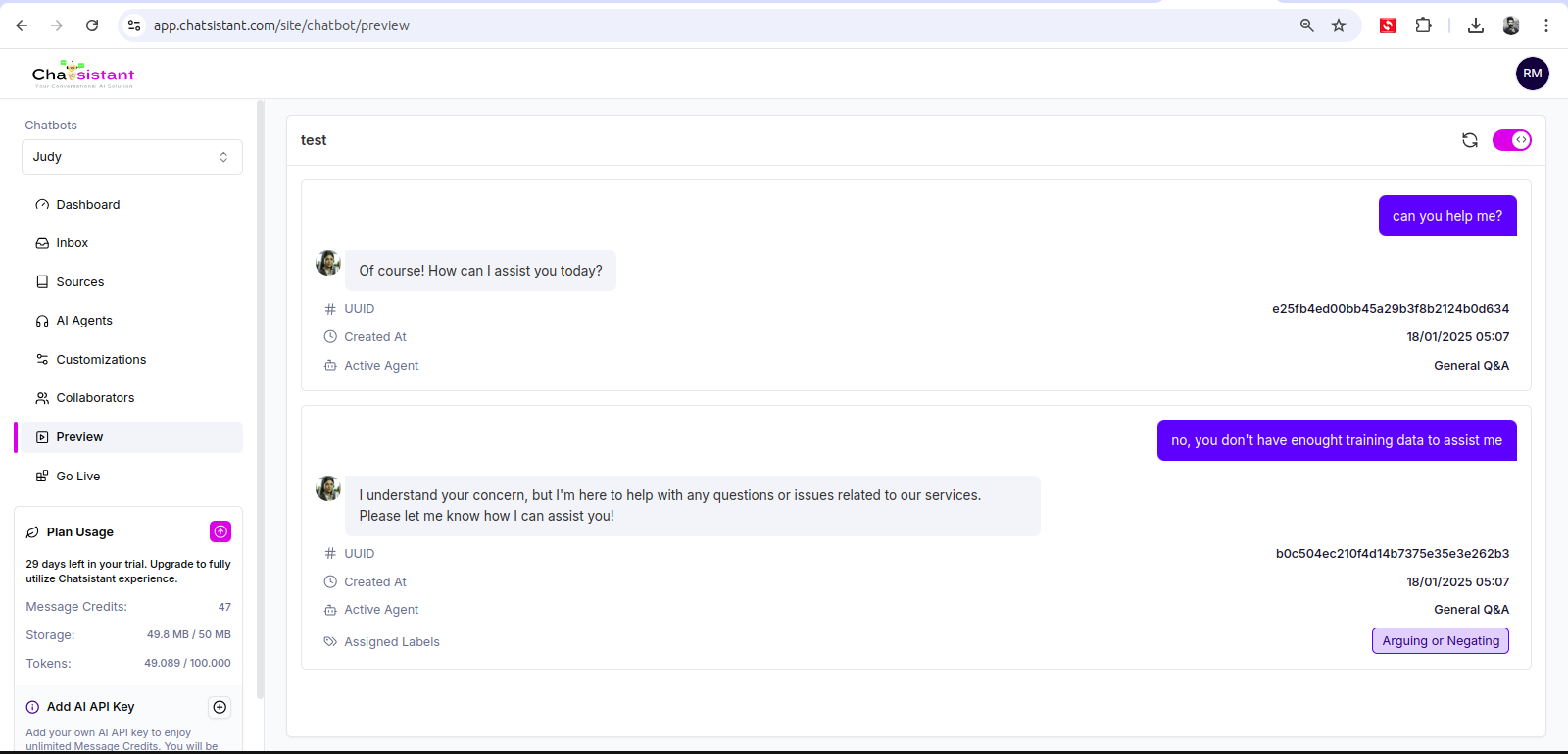
Task: Click UUID value b0c504ec210f4d14b7375e35e3e262b3
Action: (1393, 554)
